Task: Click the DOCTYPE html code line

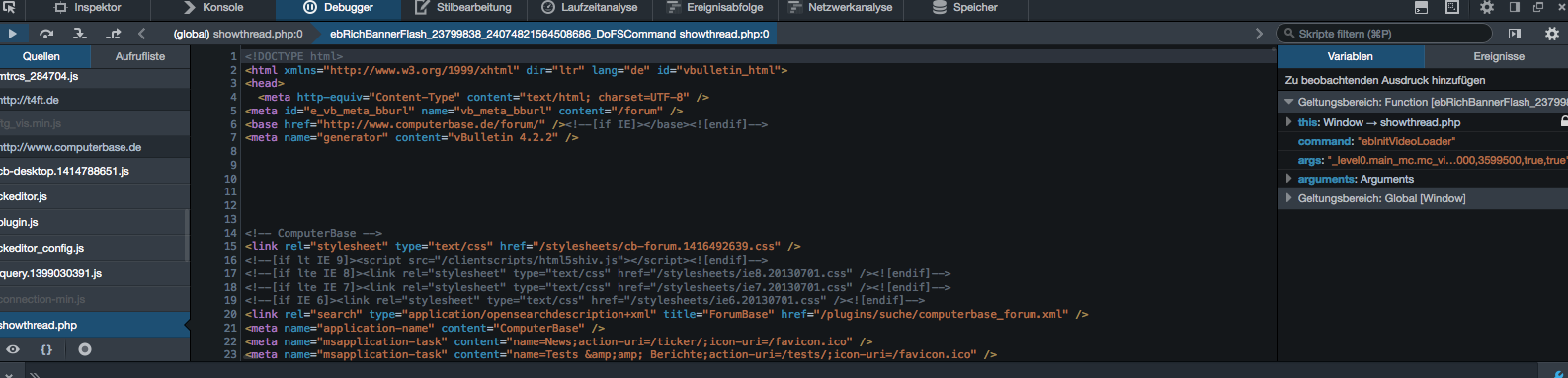Action: [x=293, y=56]
